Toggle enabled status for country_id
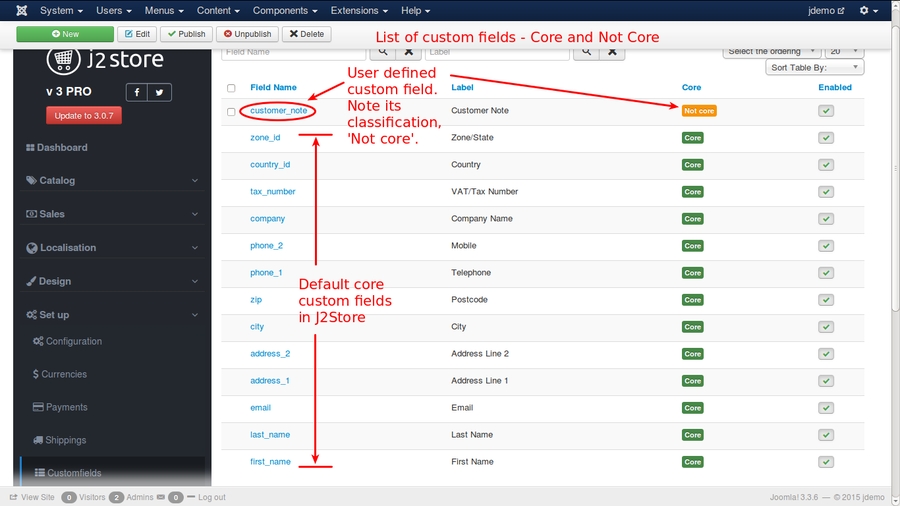Image resolution: width=900 pixels, height=506 pixels. (x=826, y=165)
